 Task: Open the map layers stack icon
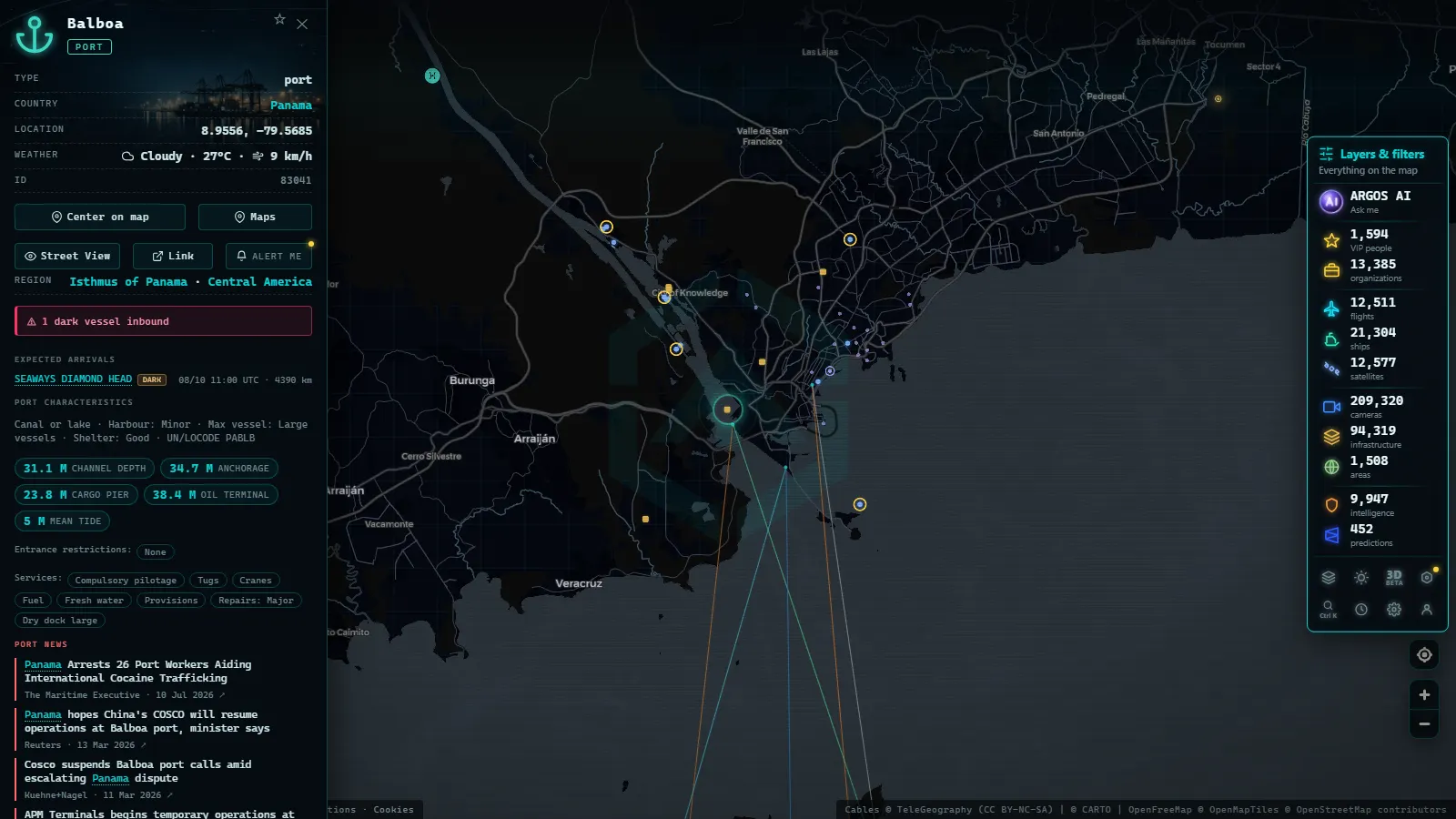(1329, 577)
